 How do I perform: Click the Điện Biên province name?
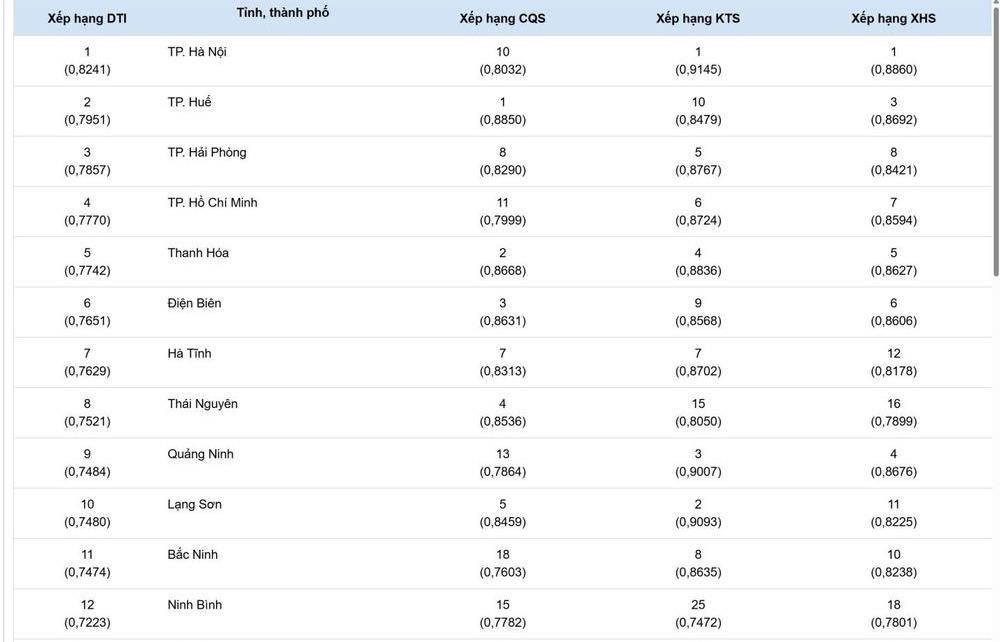click(x=195, y=303)
